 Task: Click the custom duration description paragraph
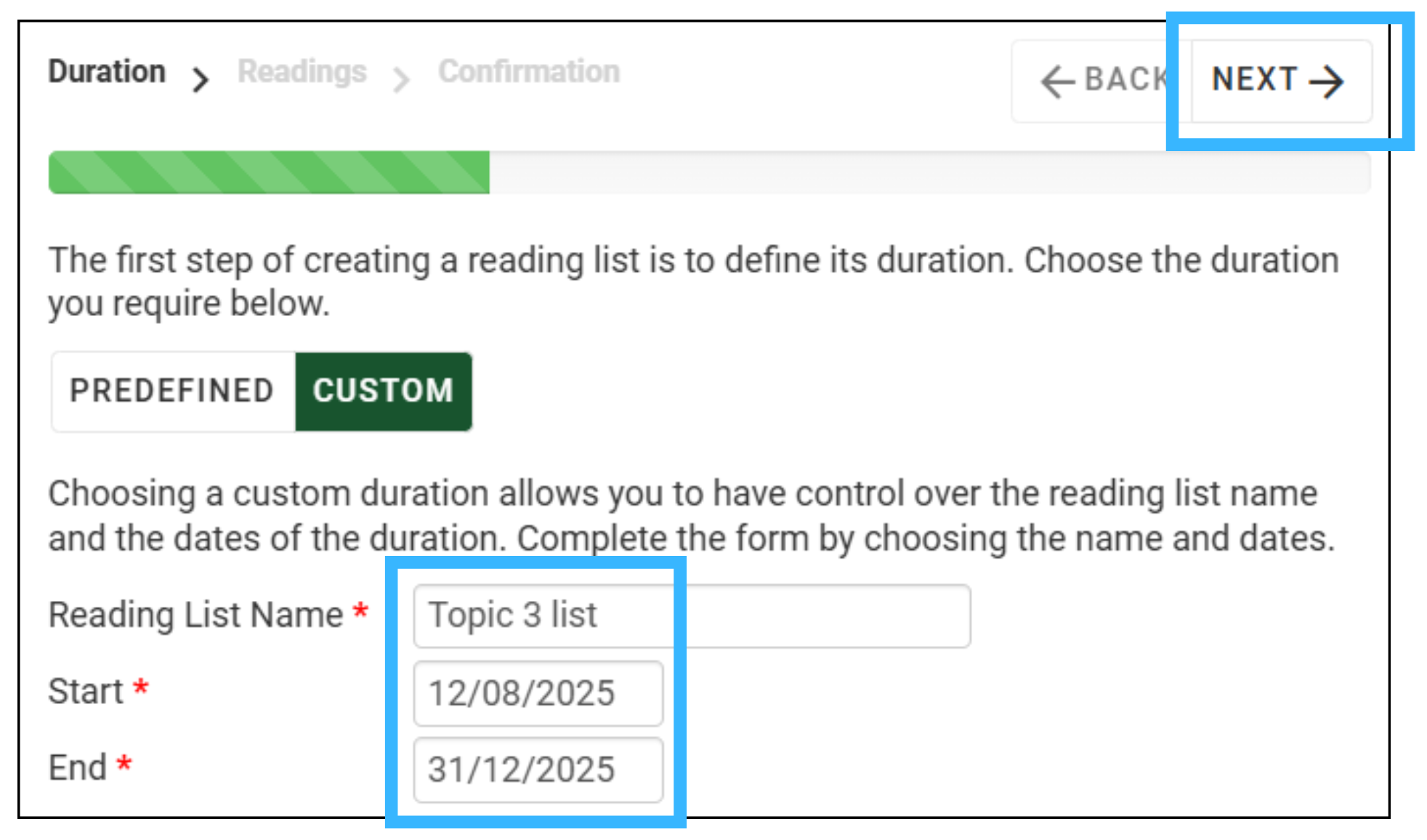tap(692, 516)
